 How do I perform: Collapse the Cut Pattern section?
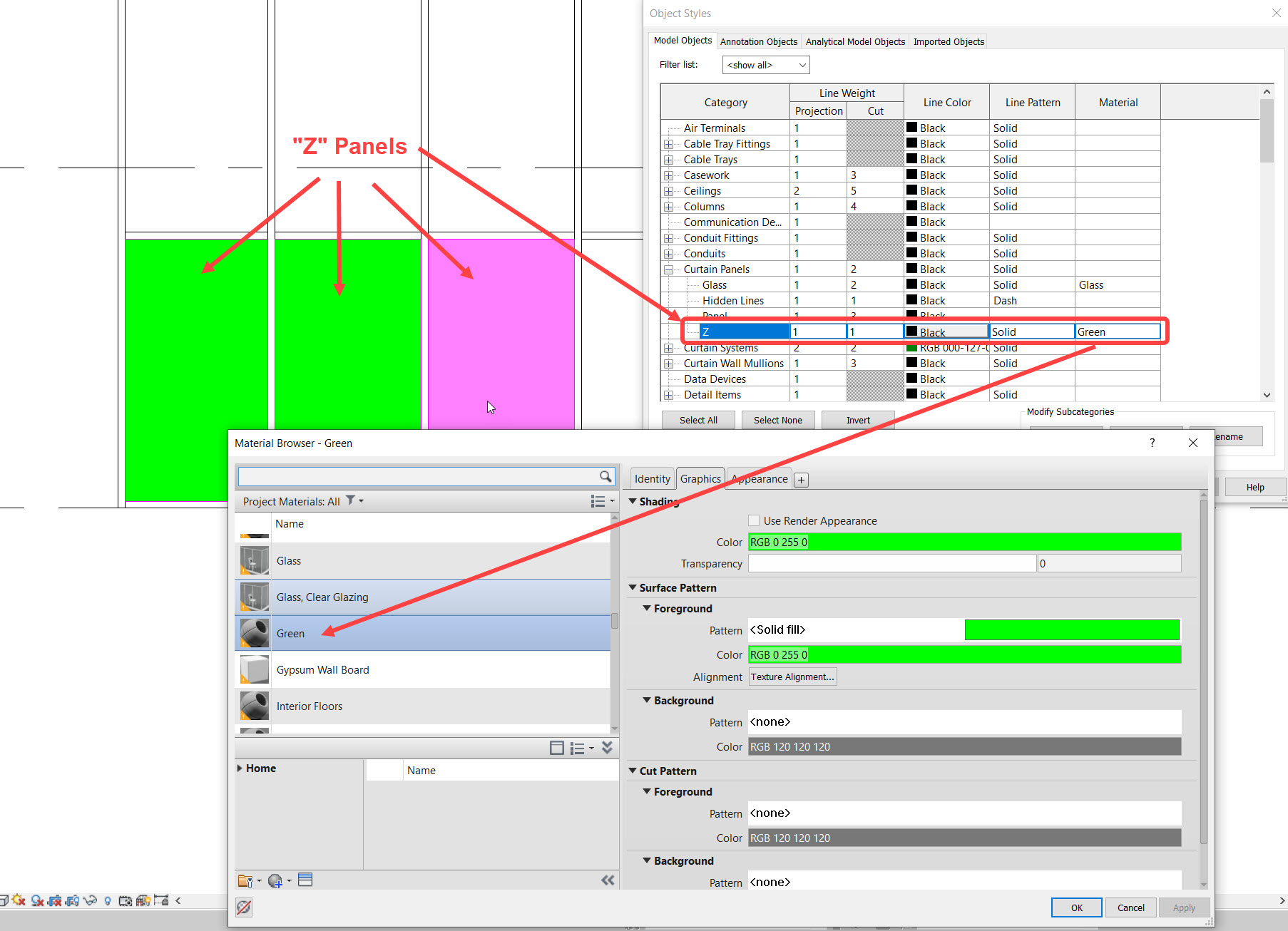tap(633, 771)
